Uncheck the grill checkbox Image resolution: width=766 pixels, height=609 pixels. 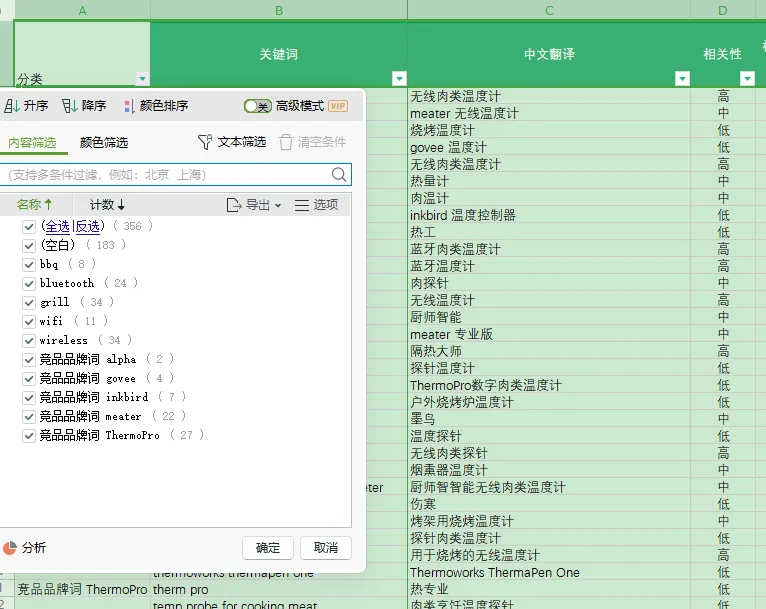[x=29, y=302]
